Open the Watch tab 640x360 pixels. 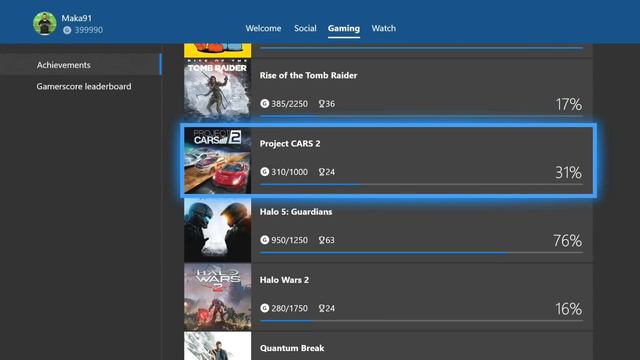coord(384,28)
